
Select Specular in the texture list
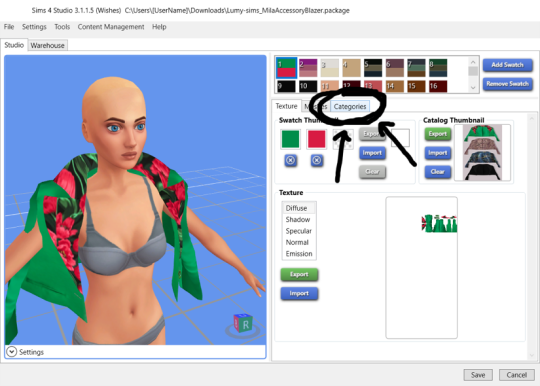[x=299, y=231]
